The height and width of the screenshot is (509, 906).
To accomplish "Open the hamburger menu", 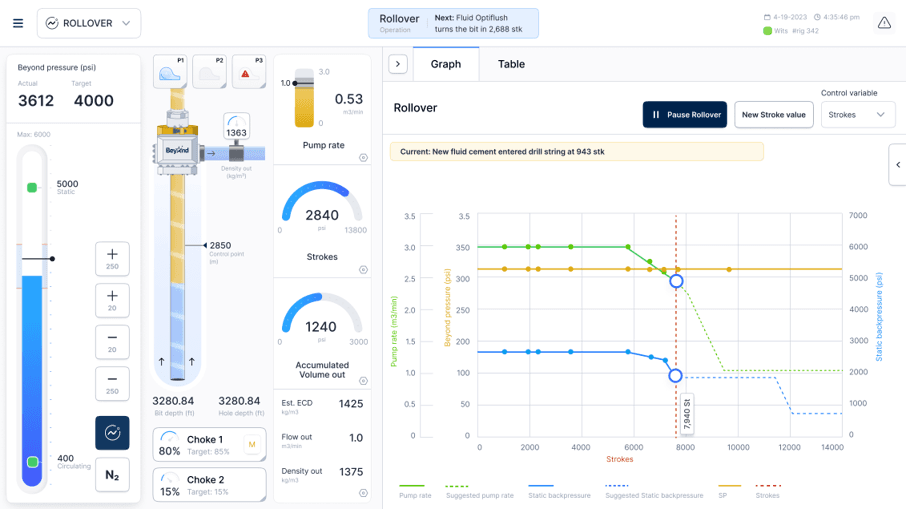I will click(x=18, y=23).
